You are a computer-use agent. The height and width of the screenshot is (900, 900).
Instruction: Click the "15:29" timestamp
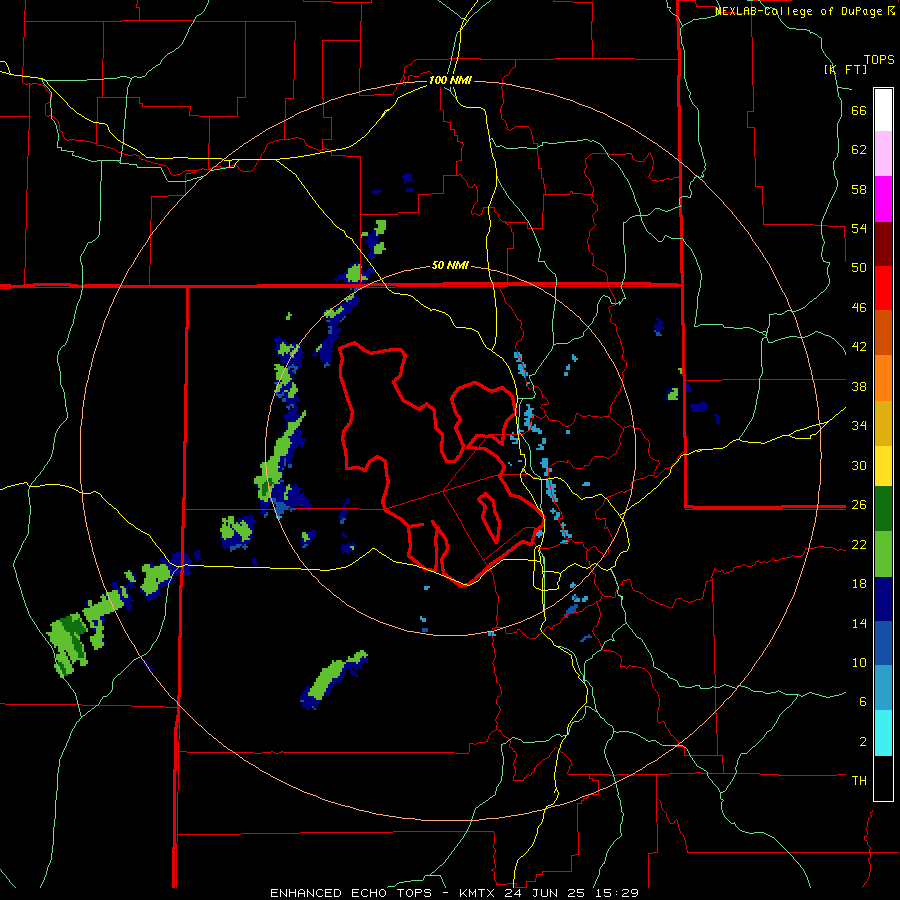(617, 893)
